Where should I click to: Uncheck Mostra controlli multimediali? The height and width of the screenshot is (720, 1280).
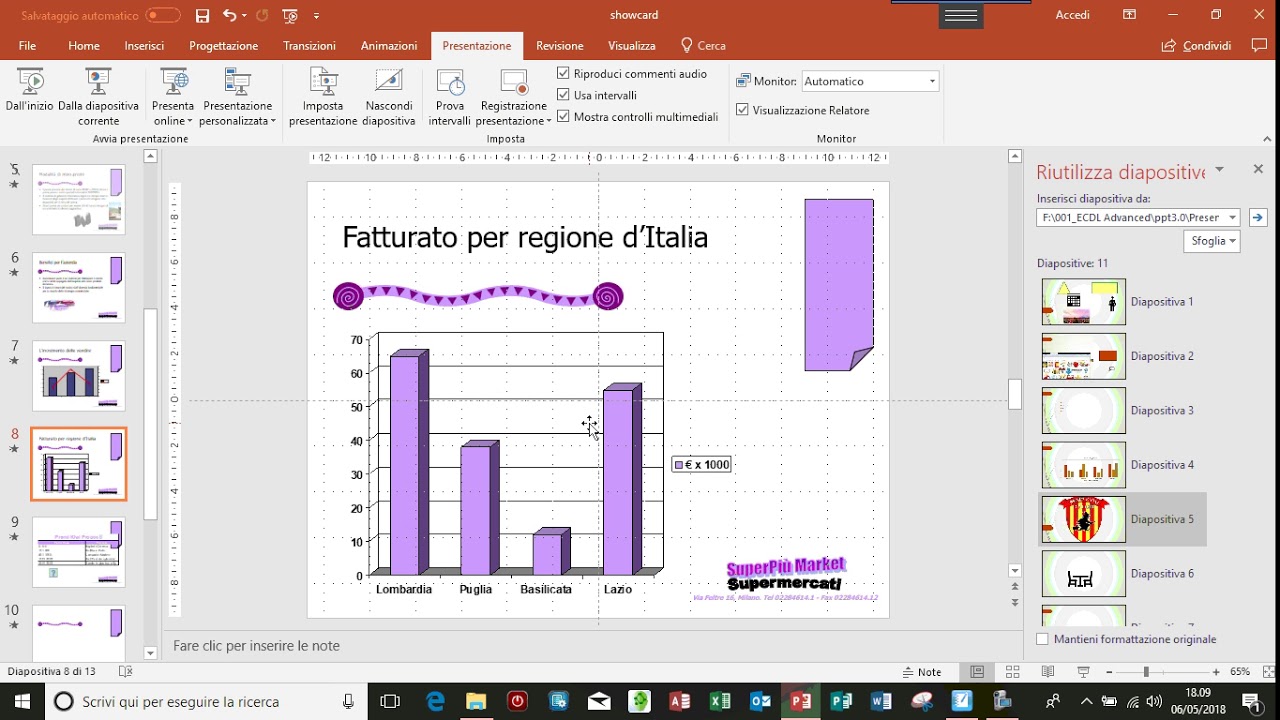point(563,116)
